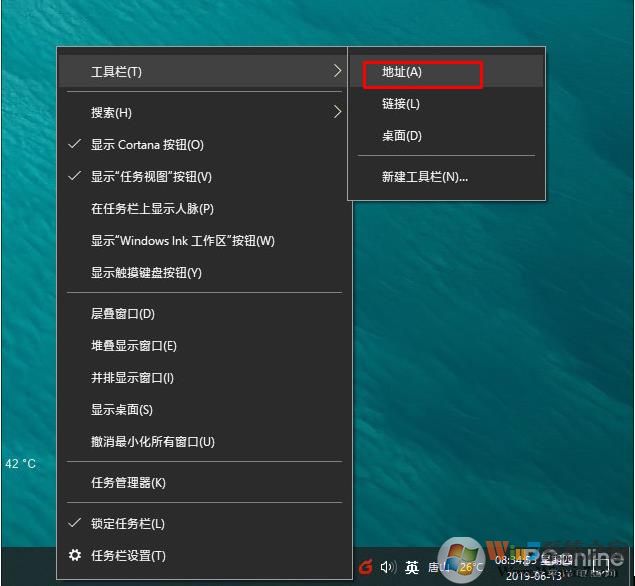Untick 显示"任务视图"按钮(V) checkmark
The image size is (635, 586).
tap(75, 176)
